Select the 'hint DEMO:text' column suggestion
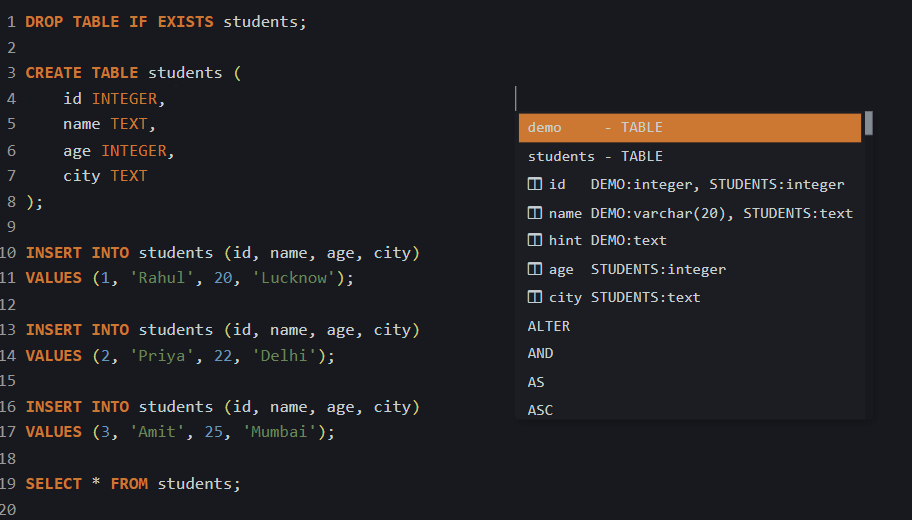 pos(690,240)
